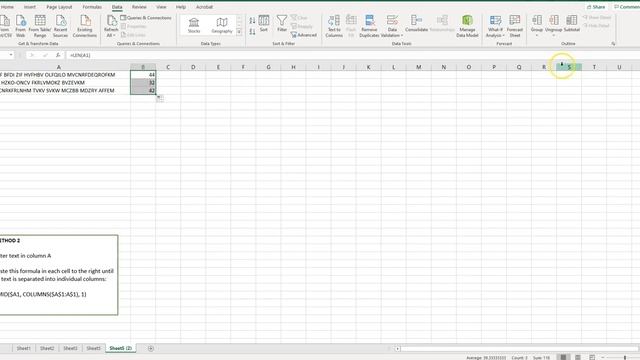Click the Ungroup icon
The image size is (640, 360).
553,20
